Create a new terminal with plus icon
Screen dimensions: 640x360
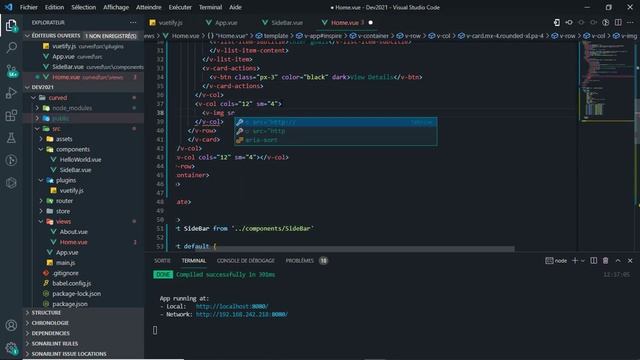575,260
